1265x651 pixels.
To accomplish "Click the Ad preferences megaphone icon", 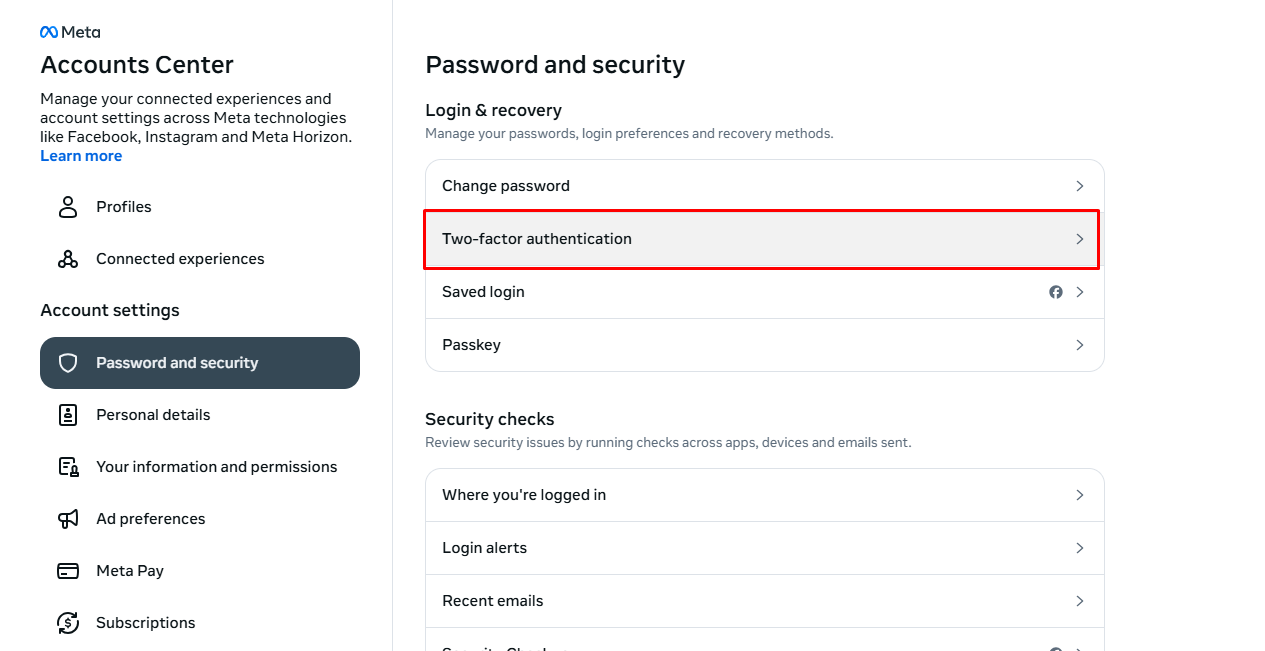I will click(x=68, y=519).
